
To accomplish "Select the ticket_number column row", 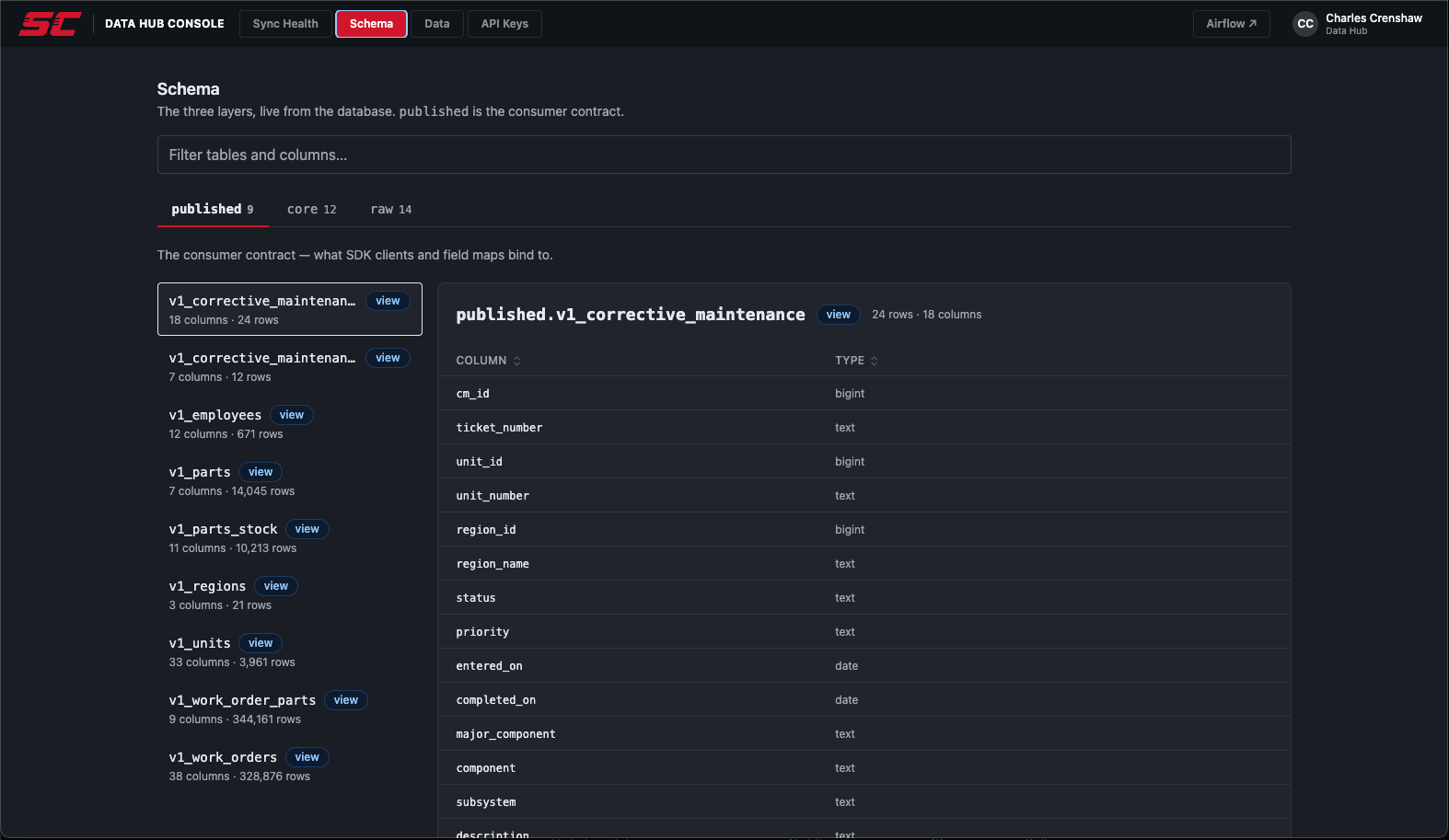I will pos(864,427).
